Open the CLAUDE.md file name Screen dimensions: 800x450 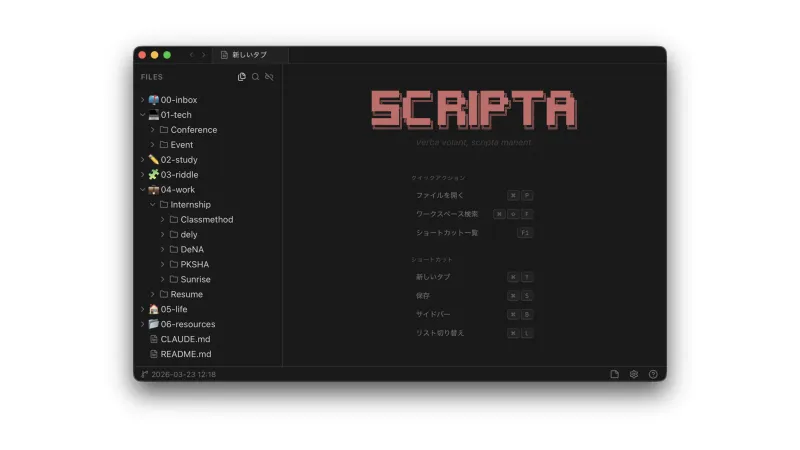[185, 339]
